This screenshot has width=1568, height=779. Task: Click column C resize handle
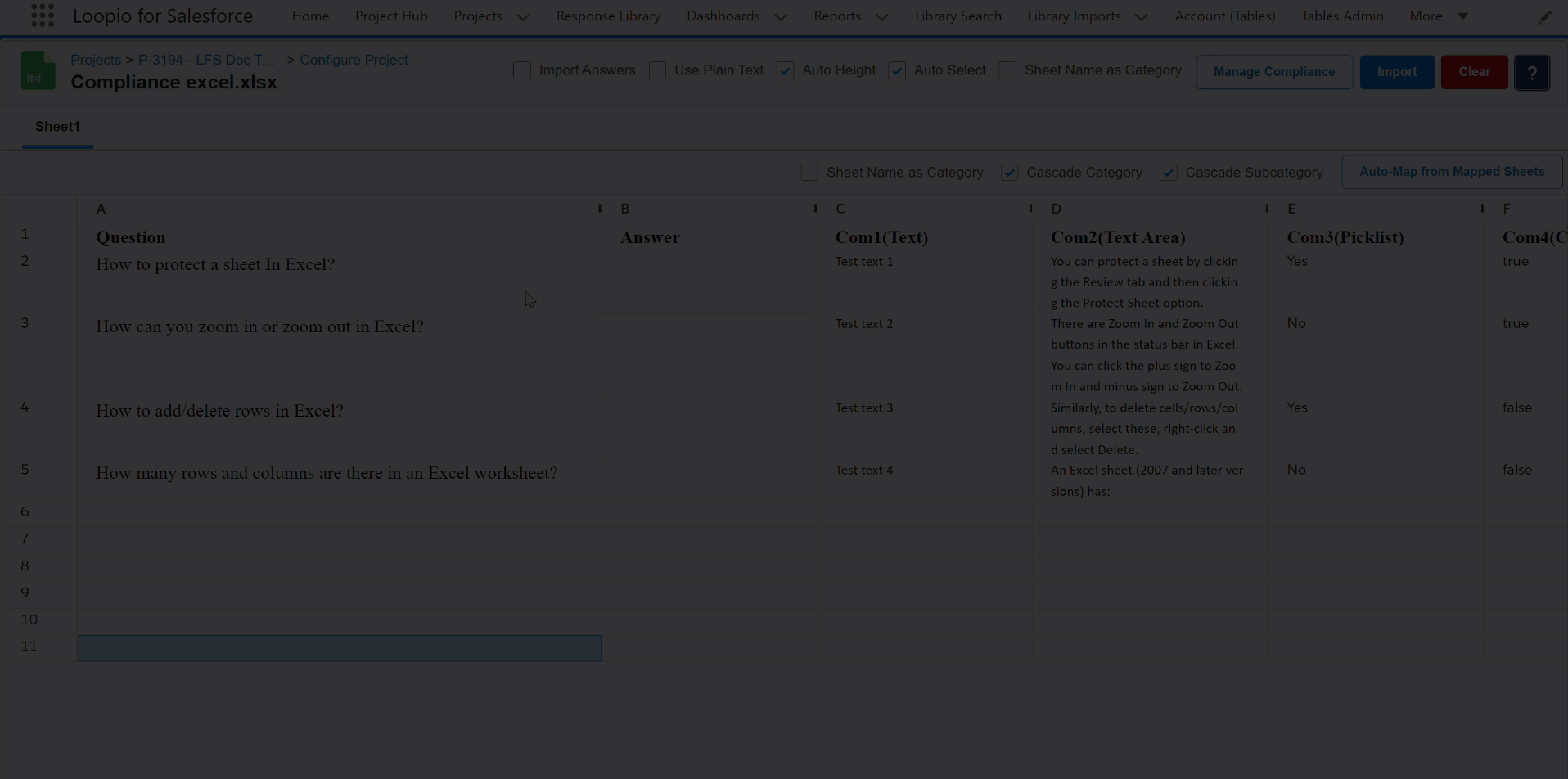(1030, 209)
